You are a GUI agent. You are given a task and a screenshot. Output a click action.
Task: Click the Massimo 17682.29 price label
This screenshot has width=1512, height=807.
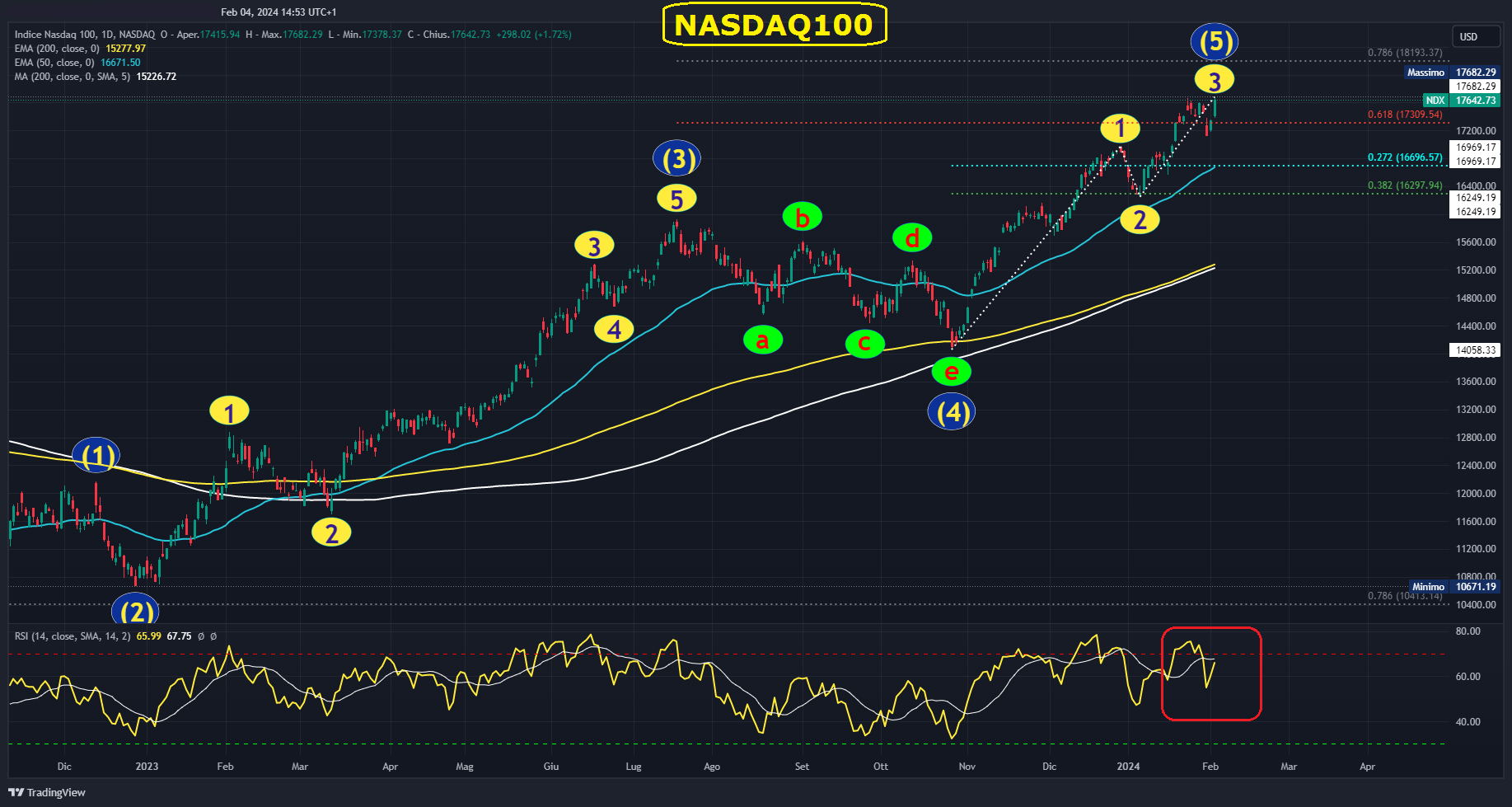click(x=1453, y=73)
